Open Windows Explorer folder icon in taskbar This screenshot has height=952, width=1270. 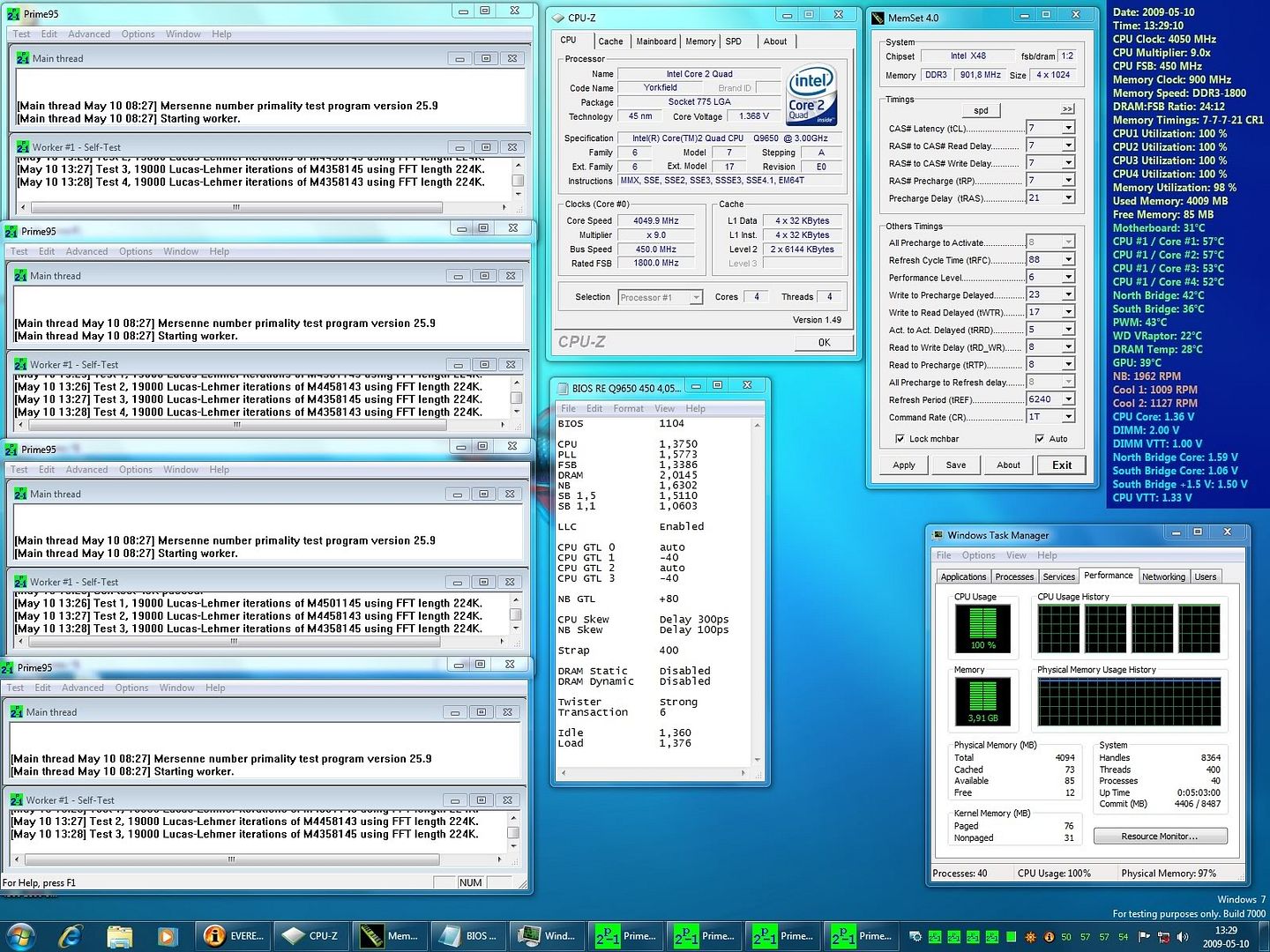coord(119,935)
